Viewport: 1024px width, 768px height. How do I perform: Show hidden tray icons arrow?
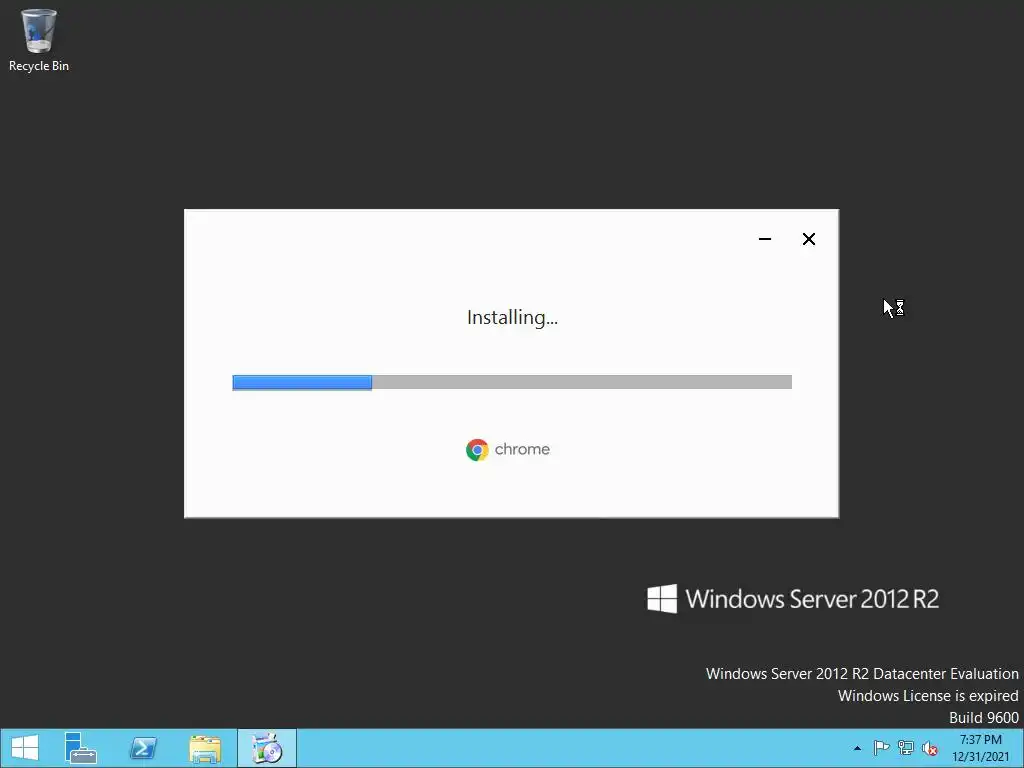[x=857, y=748]
